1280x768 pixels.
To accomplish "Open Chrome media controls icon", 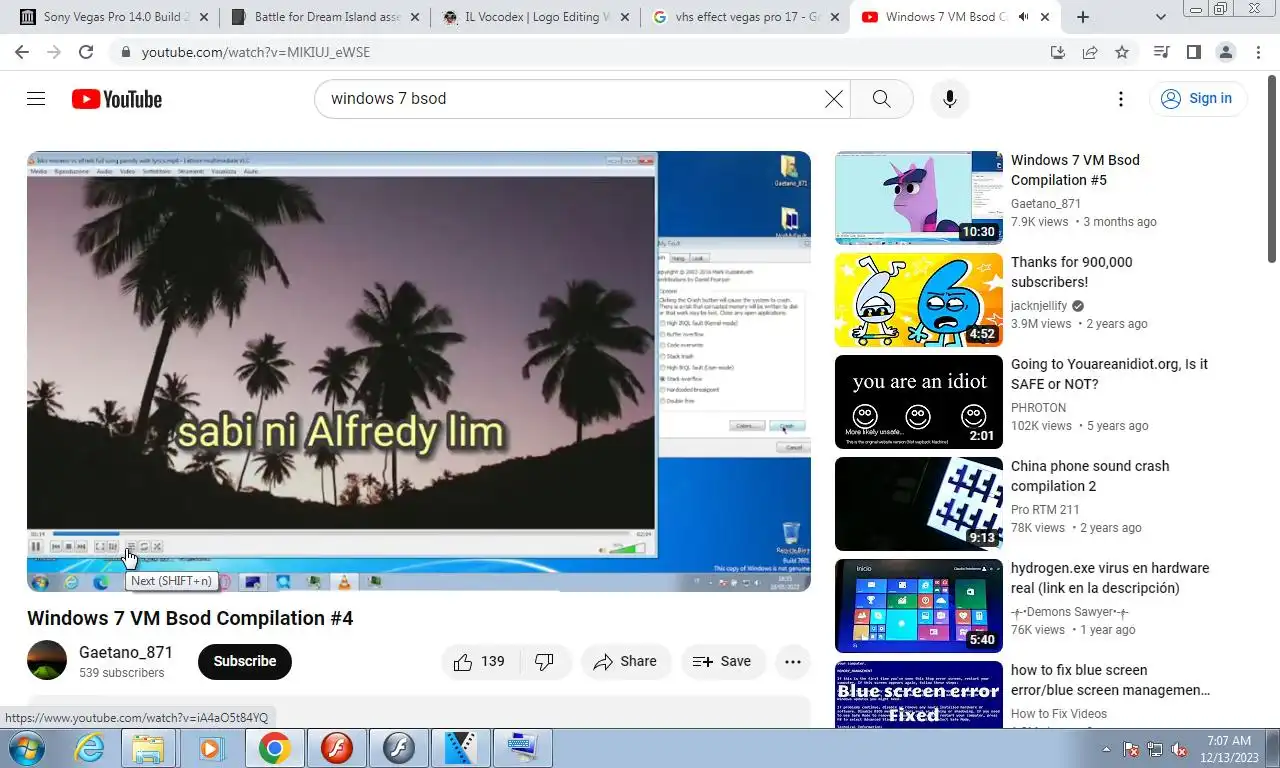I will pyautogui.click(x=1161, y=52).
